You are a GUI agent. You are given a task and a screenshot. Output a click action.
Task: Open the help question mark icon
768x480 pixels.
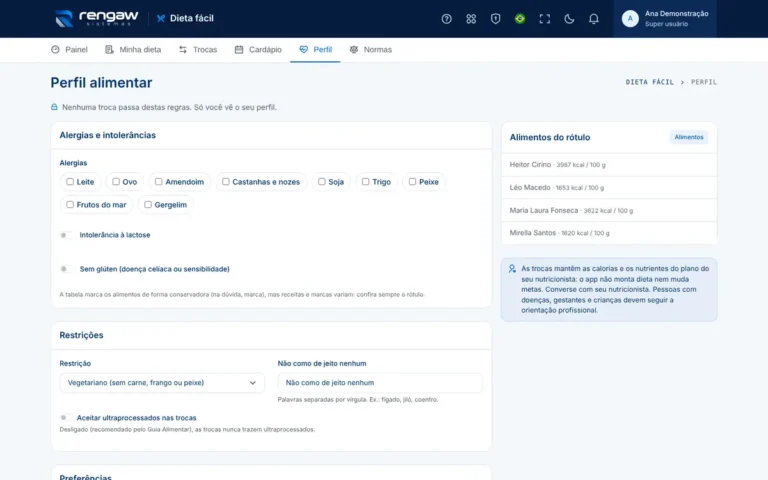[x=446, y=19]
